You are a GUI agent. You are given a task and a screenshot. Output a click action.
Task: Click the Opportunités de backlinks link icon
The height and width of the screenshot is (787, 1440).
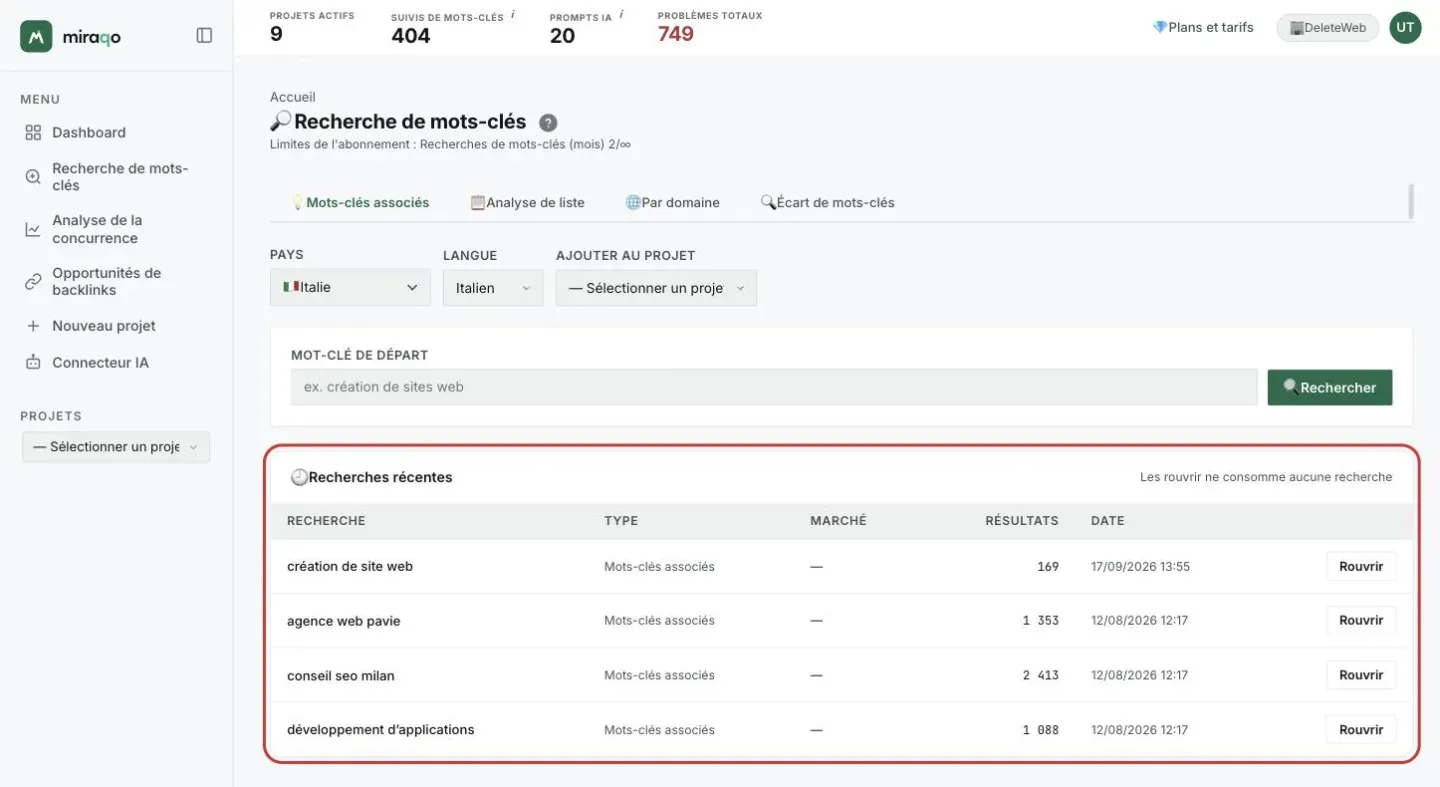point(33,281)
